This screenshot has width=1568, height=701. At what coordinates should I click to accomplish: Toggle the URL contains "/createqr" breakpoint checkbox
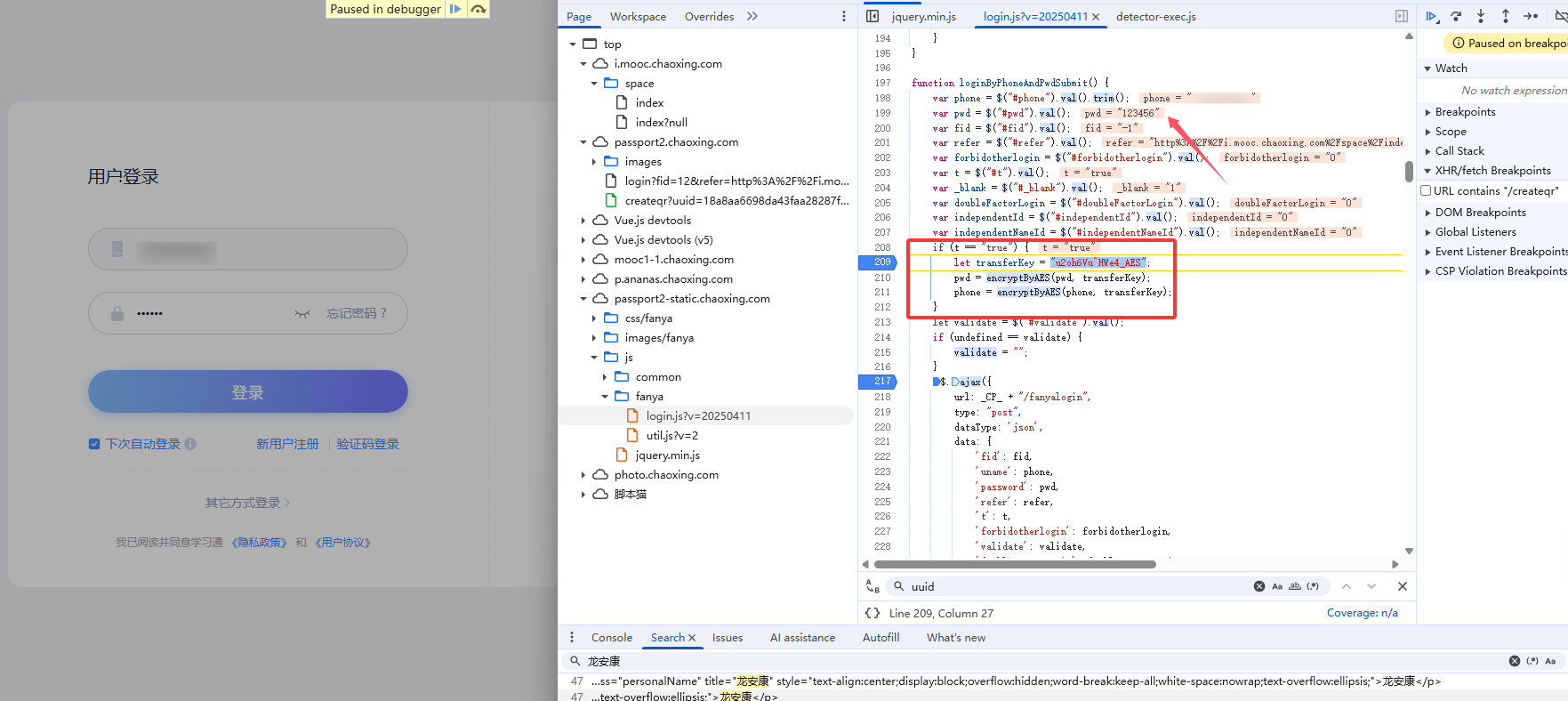[x=1426, y=190]
